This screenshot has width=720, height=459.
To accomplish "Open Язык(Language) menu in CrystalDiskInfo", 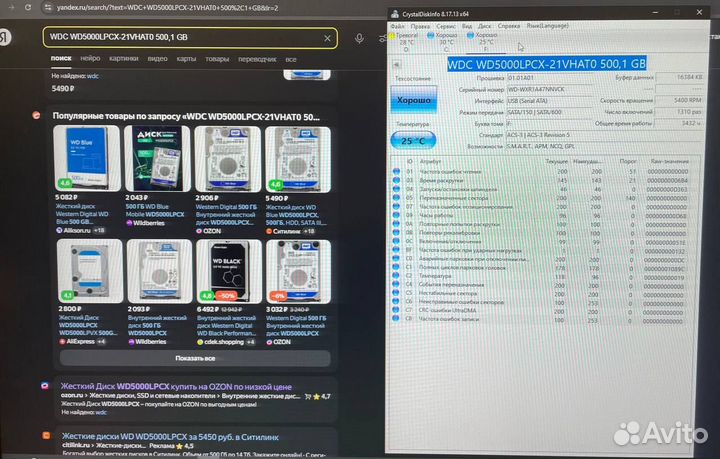I will click(x=547, y=26).
